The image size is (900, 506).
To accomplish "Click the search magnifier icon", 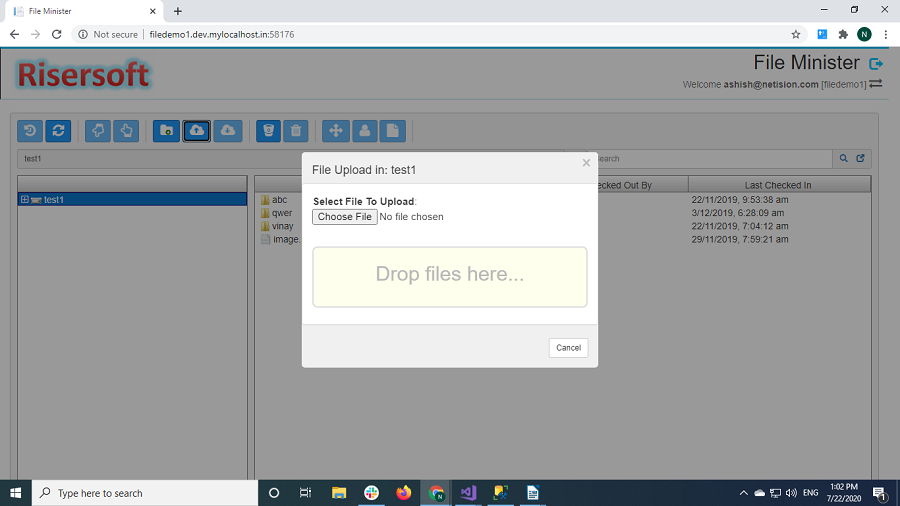I will (843, 159).
